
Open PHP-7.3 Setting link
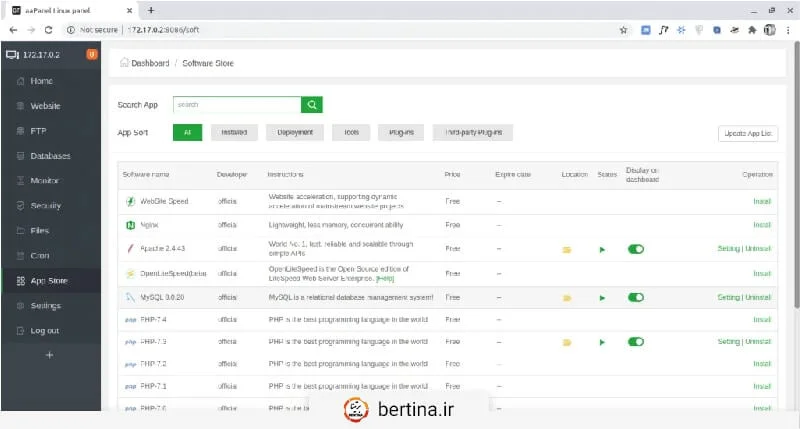729,342
